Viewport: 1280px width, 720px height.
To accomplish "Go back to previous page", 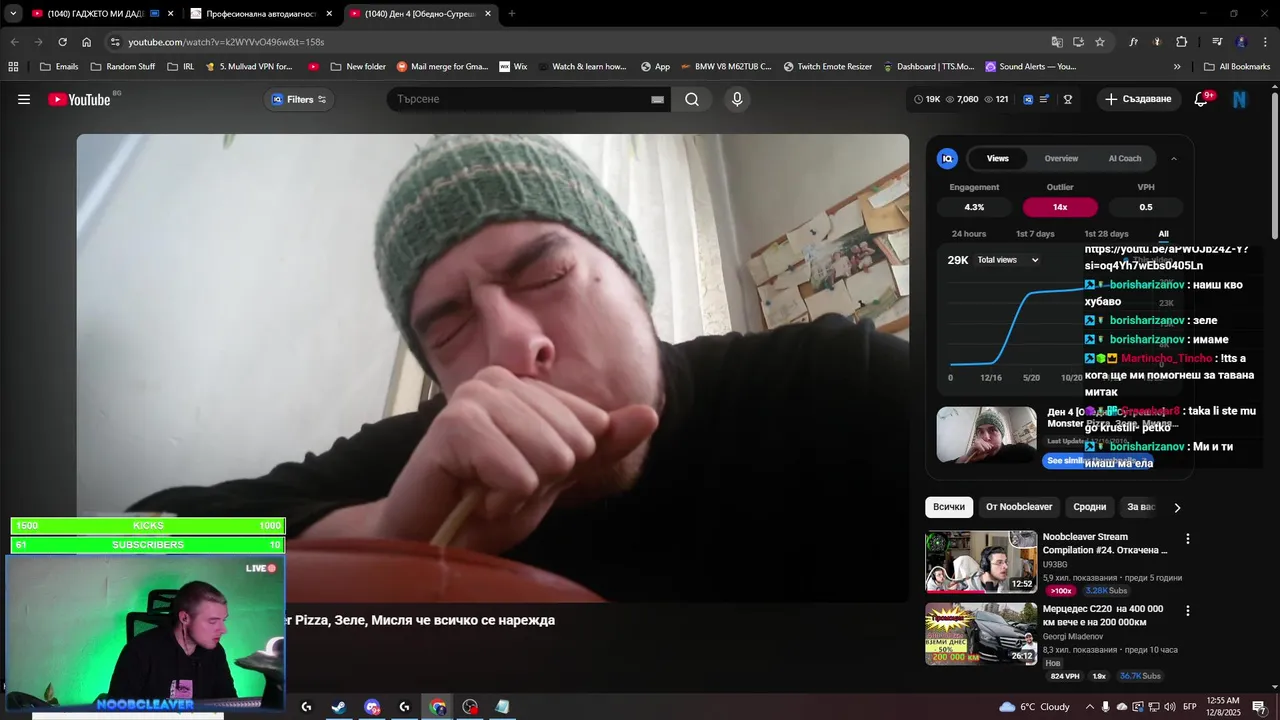I will point(14,42).
